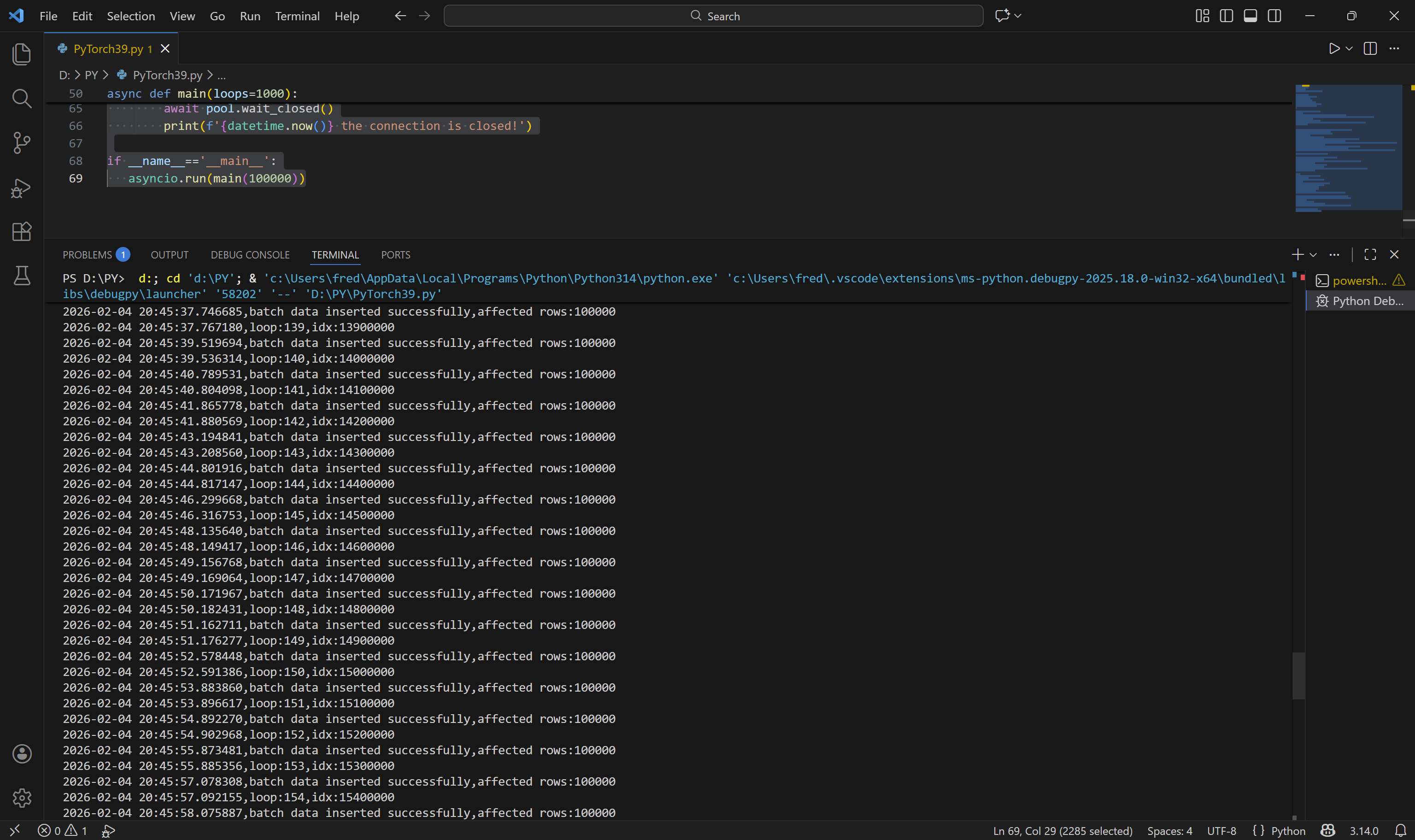The height and width of the screenshot is (840, 1415).
Task: Click the Run Python File play icon
Action: pyautogui.click(x=1334, y=49)
